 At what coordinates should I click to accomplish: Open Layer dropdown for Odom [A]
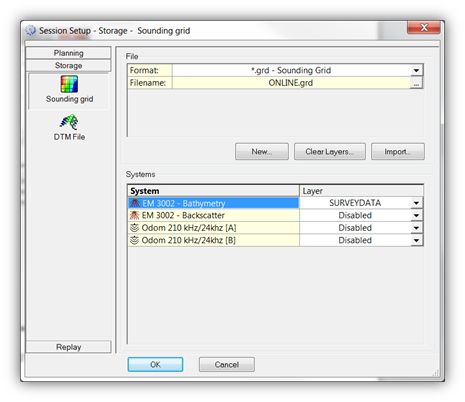[x=416, y=228]
